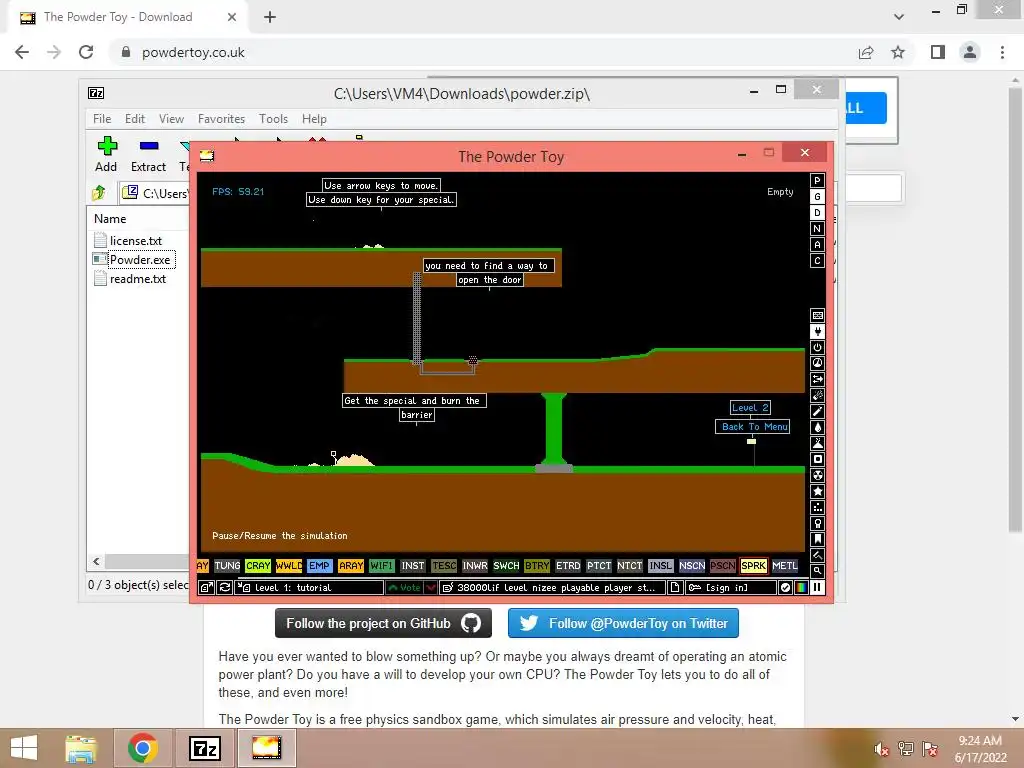The image size is (1024, 768).
Task: Open the Favorites menu in 7-Zip
Action: 221,119
